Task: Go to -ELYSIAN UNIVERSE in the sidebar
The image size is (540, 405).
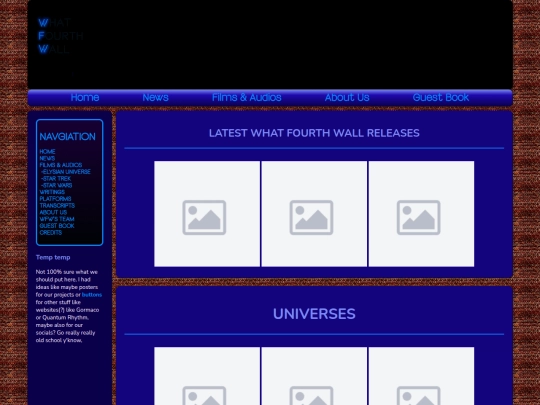Action: 66,172
